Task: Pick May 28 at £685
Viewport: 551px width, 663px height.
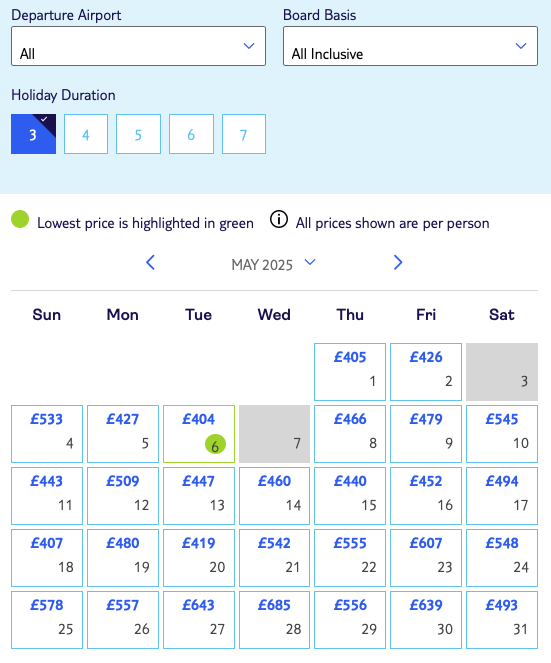Action: pyautogui.click(x=274, y=620)
